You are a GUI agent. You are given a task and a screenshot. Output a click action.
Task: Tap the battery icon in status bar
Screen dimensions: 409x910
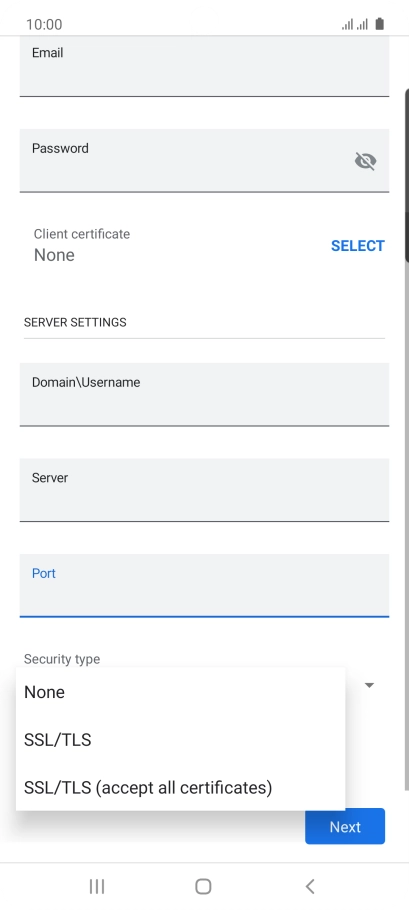tap(379, 24)
